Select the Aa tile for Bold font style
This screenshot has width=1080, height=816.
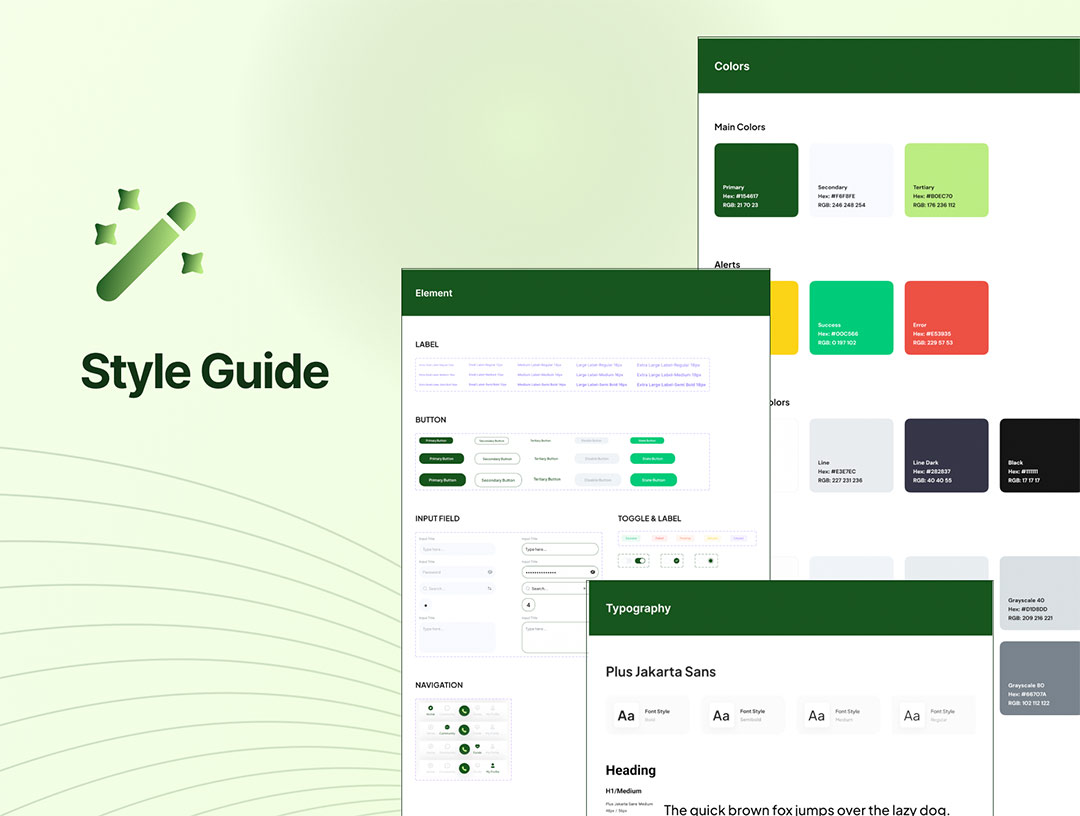point(626,716)
